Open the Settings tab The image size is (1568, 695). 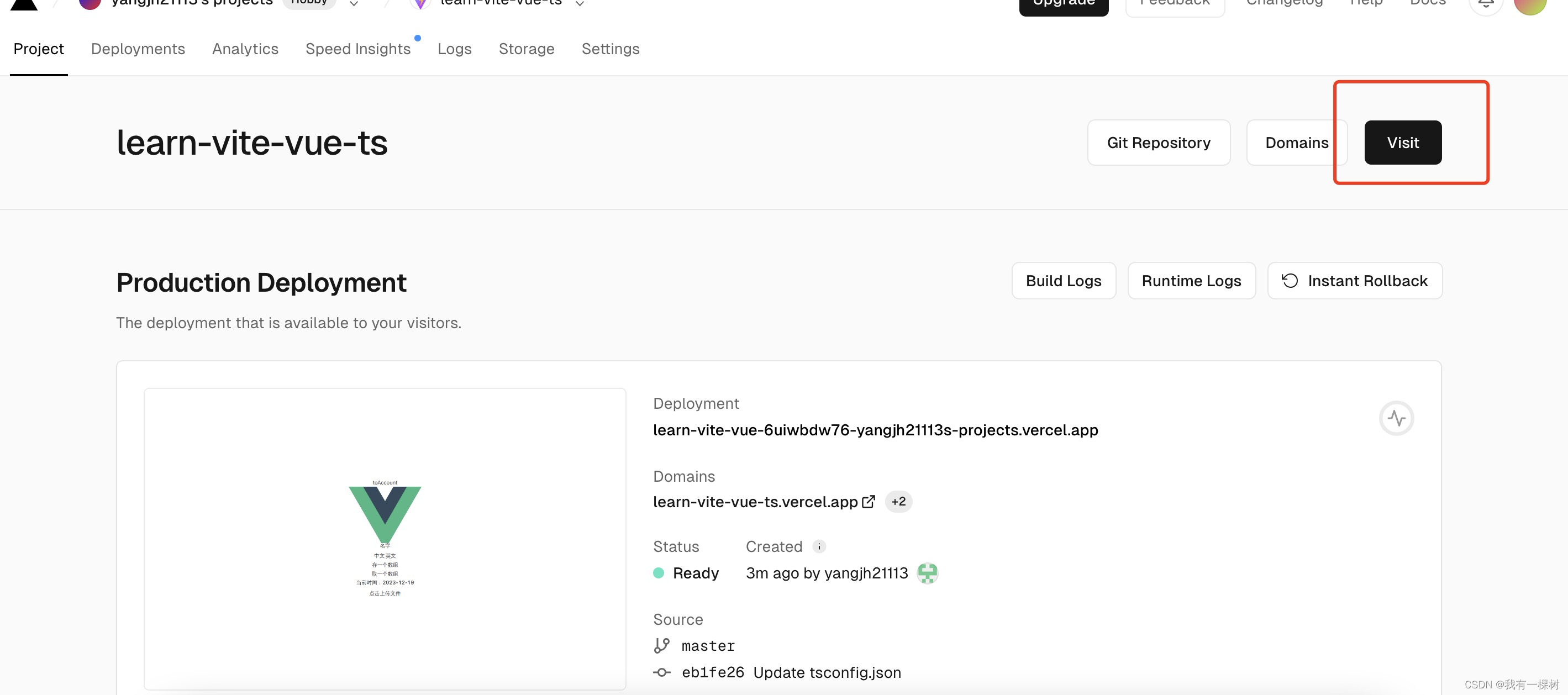click(610, 49)
